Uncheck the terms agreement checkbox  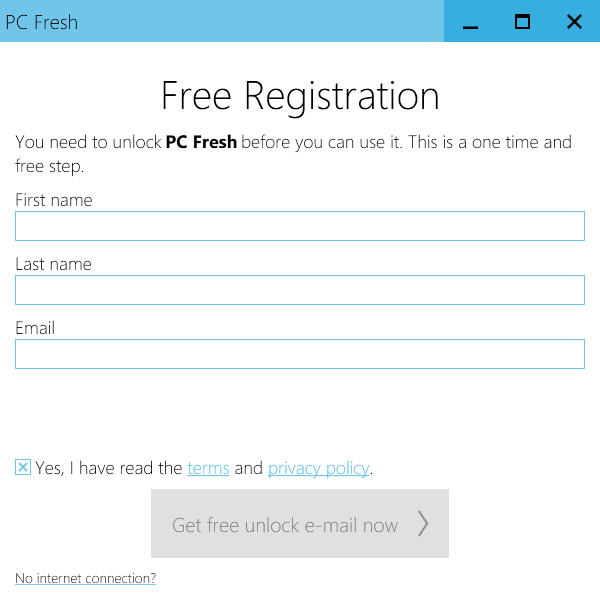(x=23, y=467)
